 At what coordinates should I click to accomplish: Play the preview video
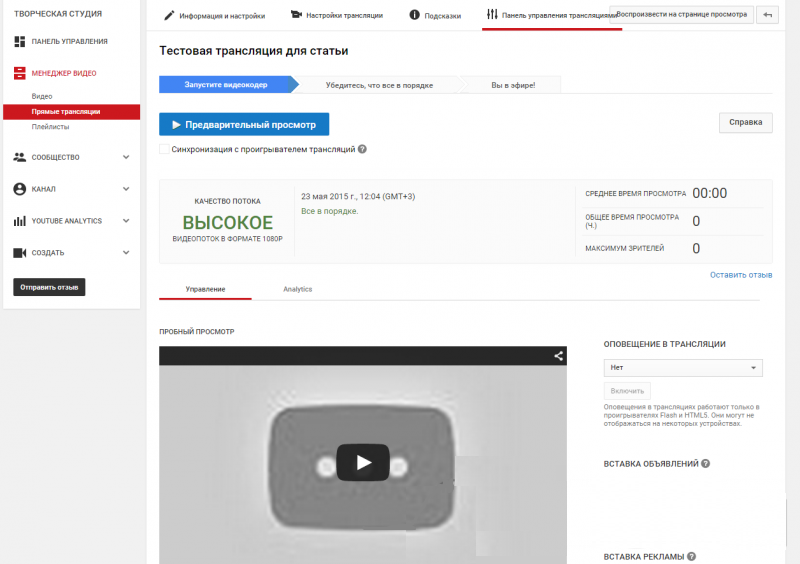coord(362,462)
